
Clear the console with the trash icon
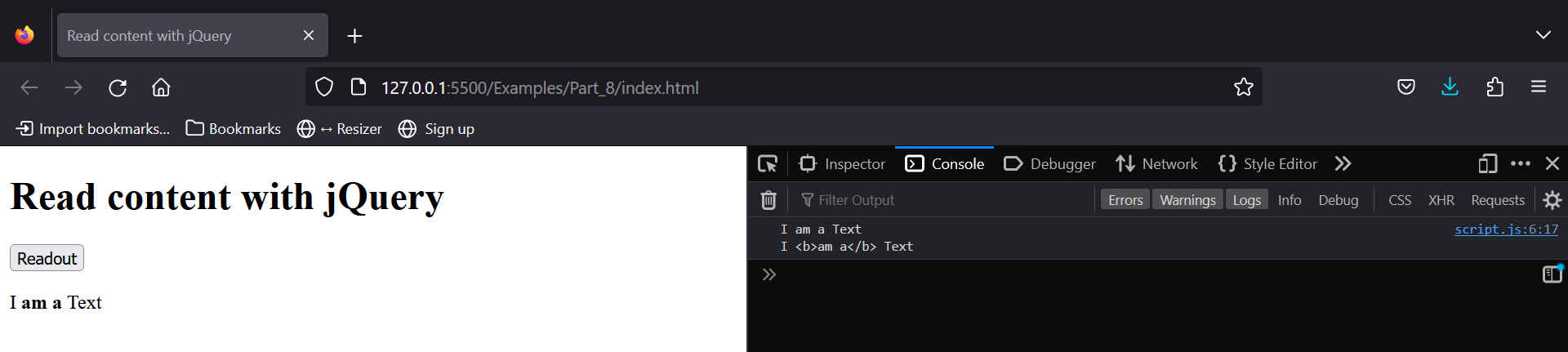(768, 200)
